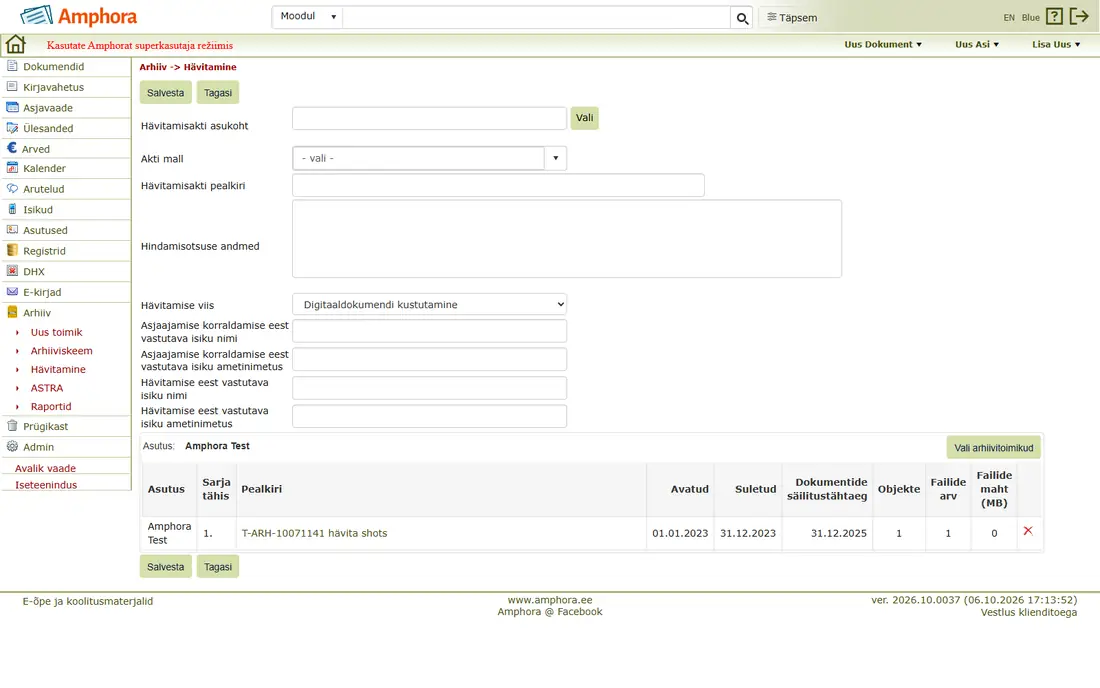
Task: Log out using the exit icon
Action: [1079, 17]
